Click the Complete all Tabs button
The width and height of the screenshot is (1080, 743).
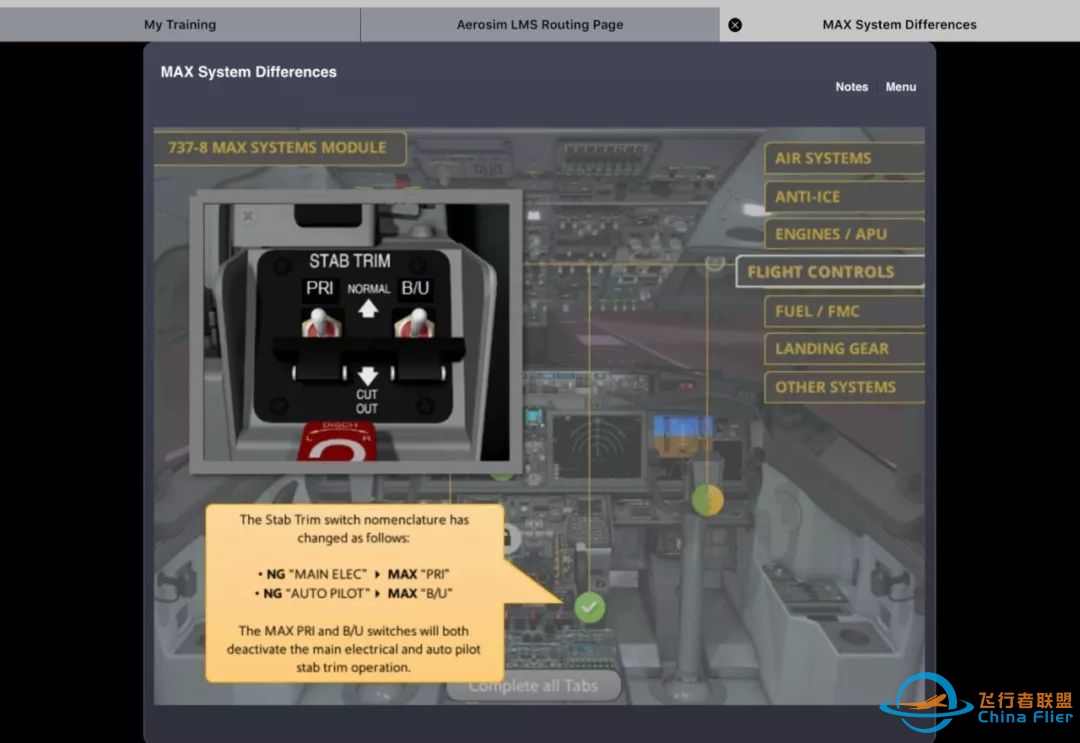point(533,686)
